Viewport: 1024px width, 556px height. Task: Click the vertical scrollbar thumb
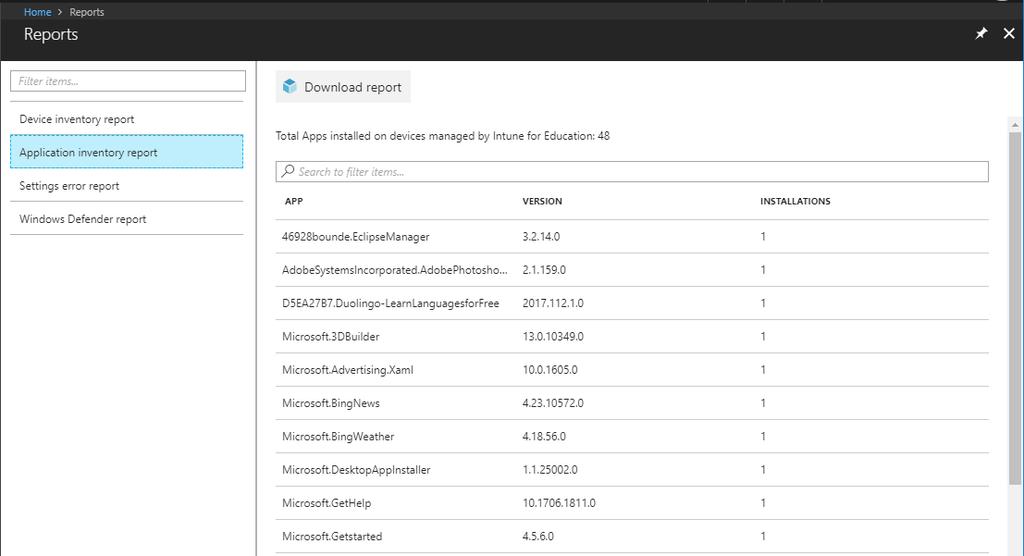pyautogui.click(x=1014, y=307)
